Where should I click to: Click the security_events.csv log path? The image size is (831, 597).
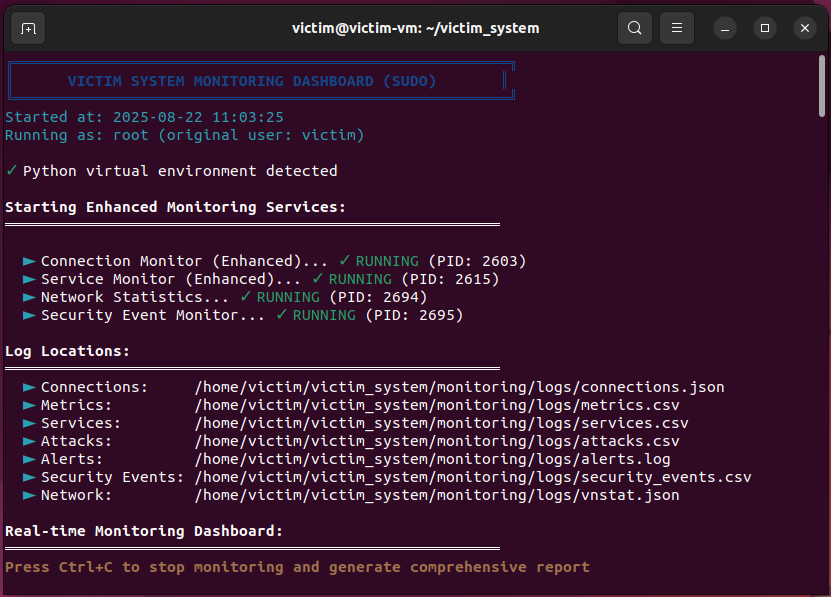click(473, 478)
